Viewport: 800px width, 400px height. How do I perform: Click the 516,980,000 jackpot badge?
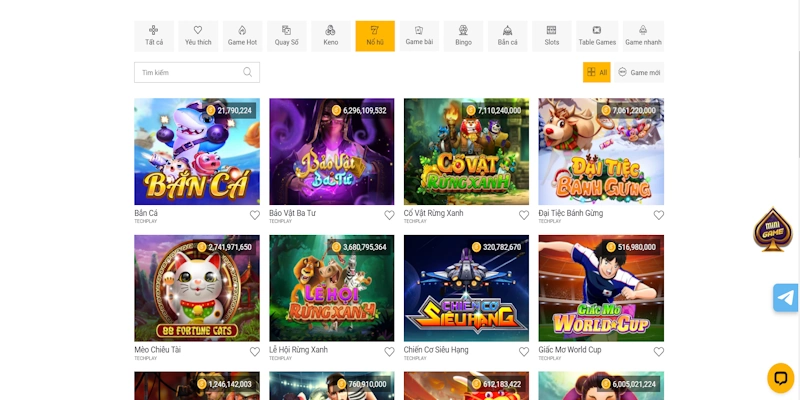click(x=632, y=247)
